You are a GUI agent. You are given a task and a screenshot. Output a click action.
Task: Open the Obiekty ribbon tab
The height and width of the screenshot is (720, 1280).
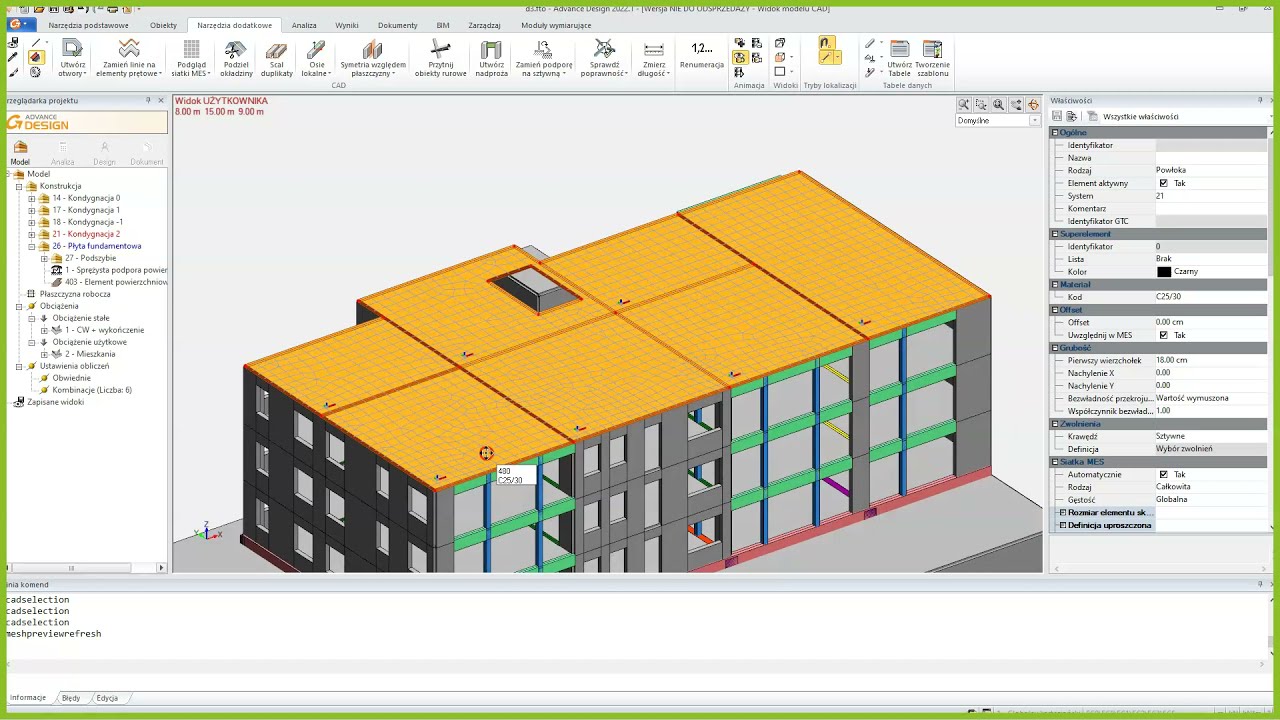click(x=163, y=25)
